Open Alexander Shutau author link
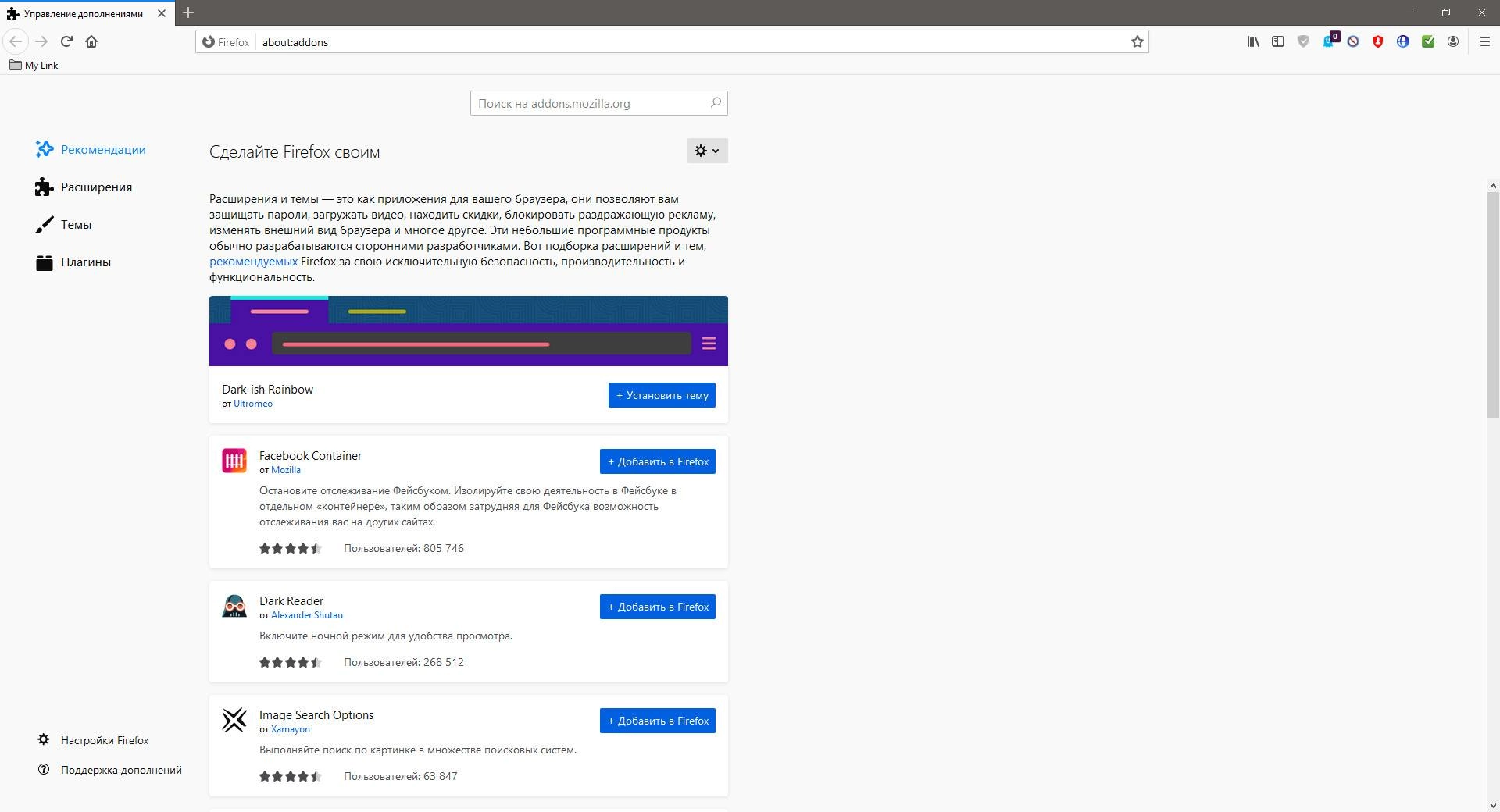This screenshot has width=1500, height=812. 307,615
